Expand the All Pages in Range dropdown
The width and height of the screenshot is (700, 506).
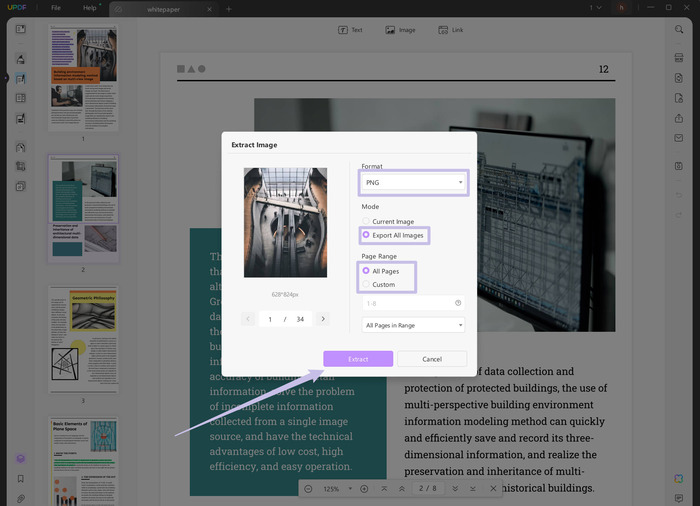tap(413, 325)
